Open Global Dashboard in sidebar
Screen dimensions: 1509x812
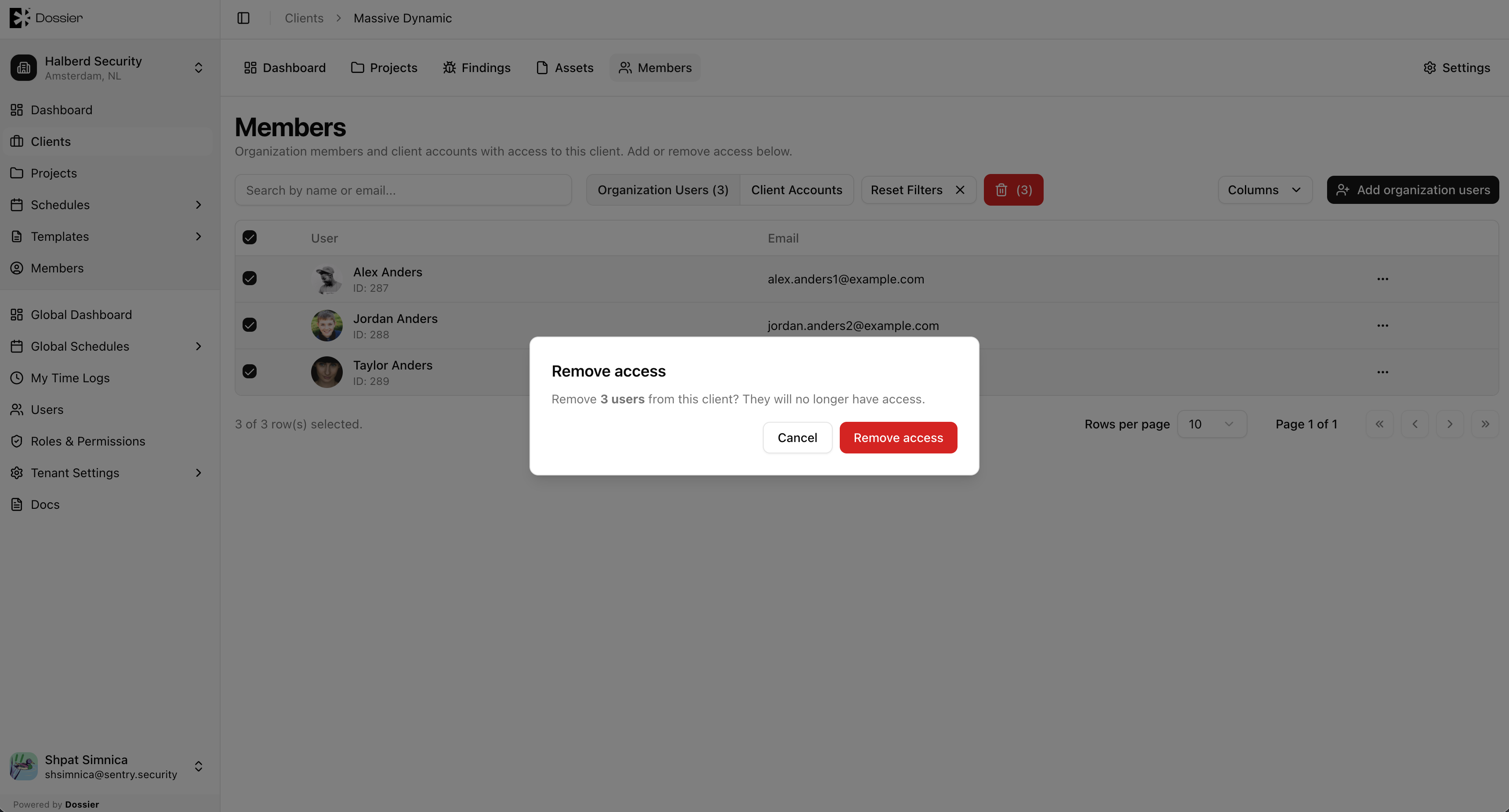pos(81,315)
